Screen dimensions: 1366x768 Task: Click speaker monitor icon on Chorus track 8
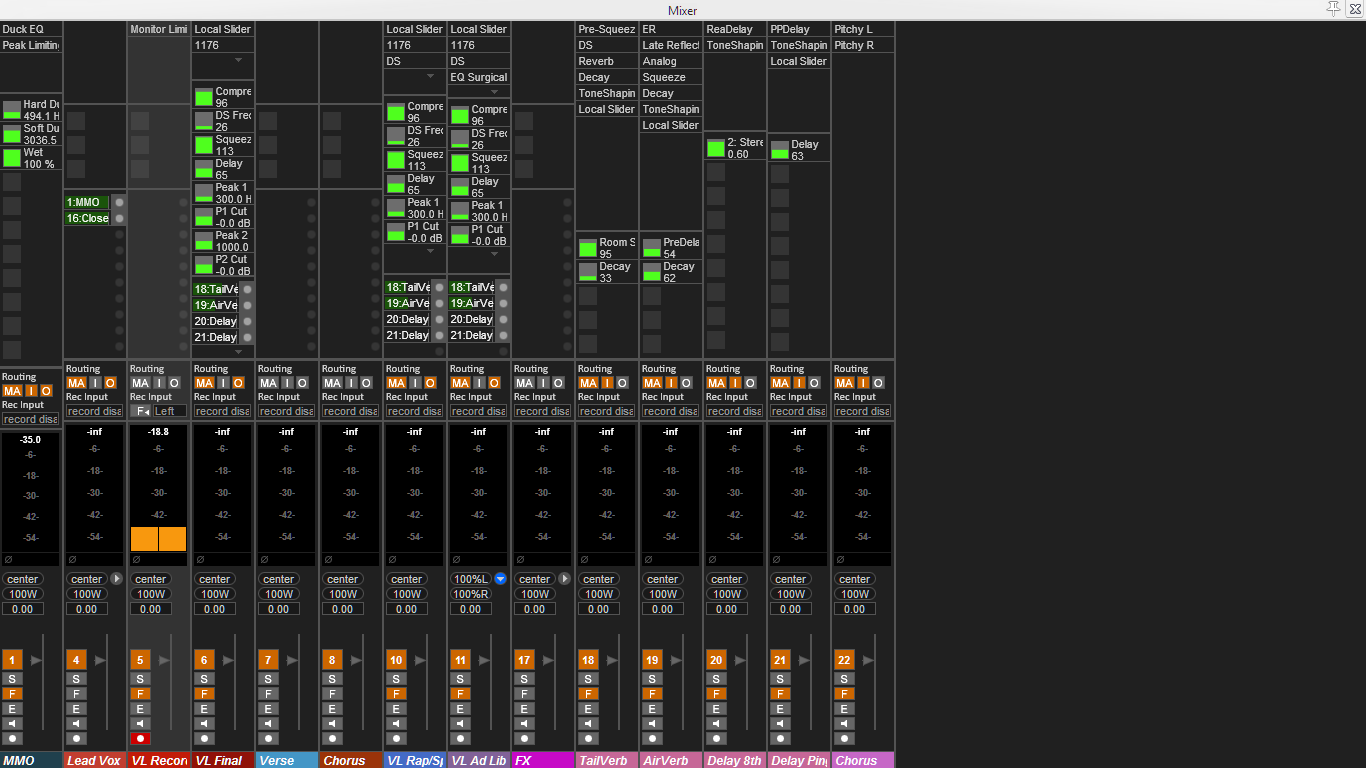pos(332,723)
